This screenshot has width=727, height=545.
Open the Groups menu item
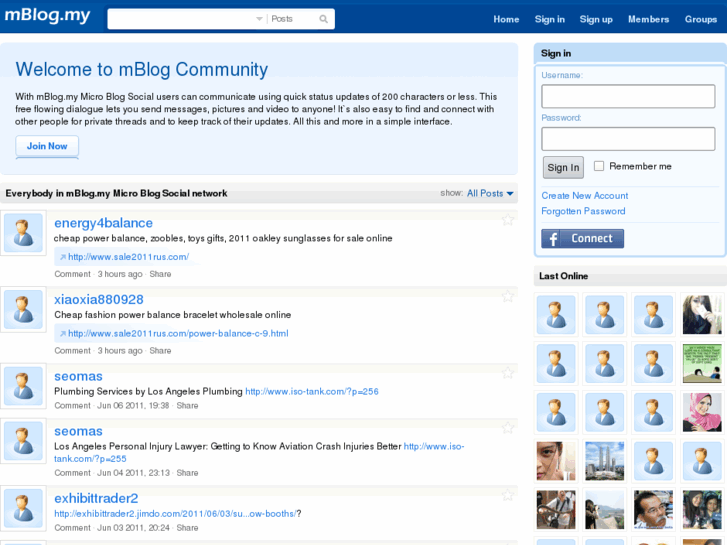point(701,19)
